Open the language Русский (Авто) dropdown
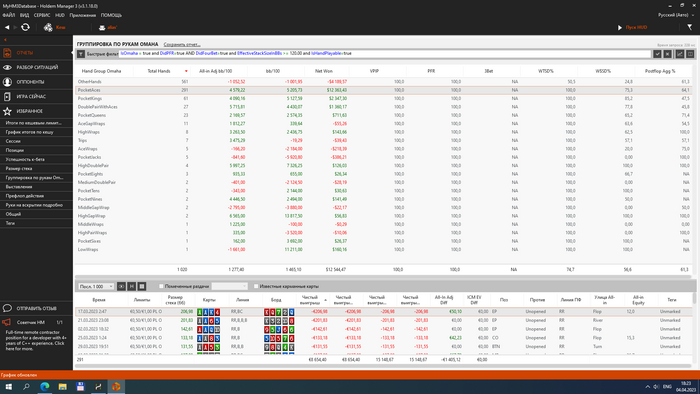Screen dimensions: 700x394 pyautogui.click(x=676, y=15)
